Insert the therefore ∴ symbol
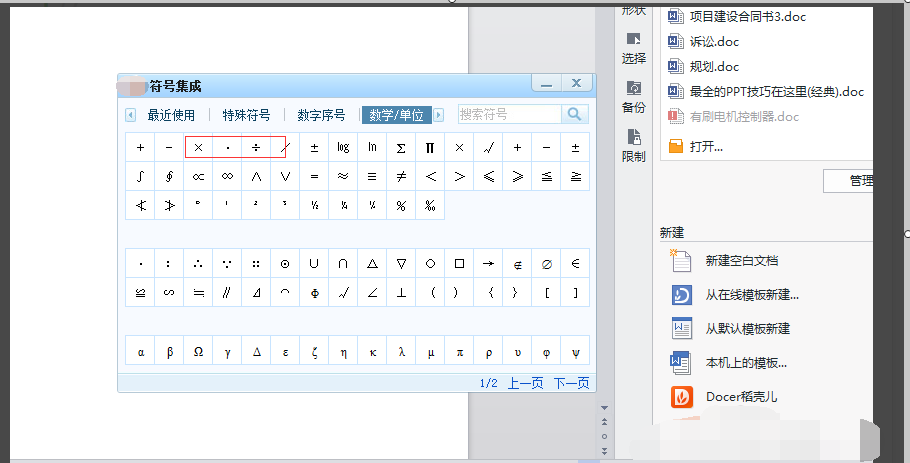The height and width of the screenshot is (463, 910). click(198, 263)
